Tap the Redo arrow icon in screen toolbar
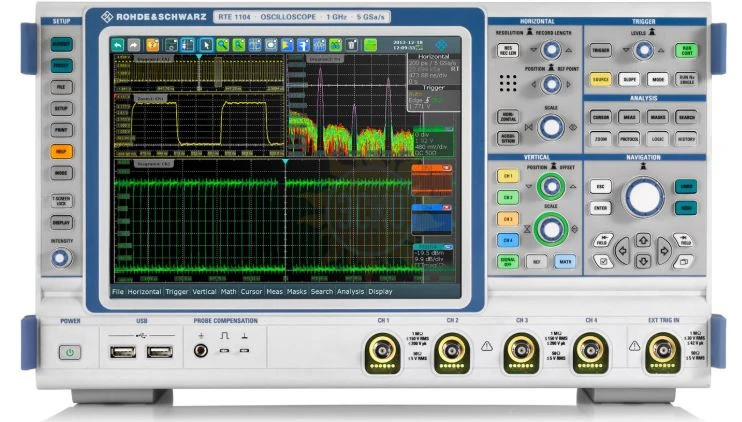This screenshot has height=422, width=742. (x=134, y=45)
